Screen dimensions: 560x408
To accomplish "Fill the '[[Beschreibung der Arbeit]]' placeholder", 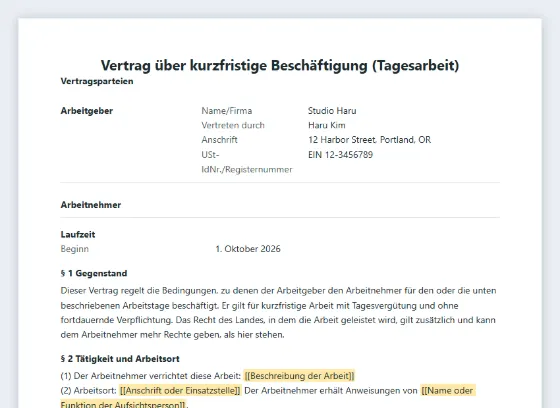I will coord(299,376).
